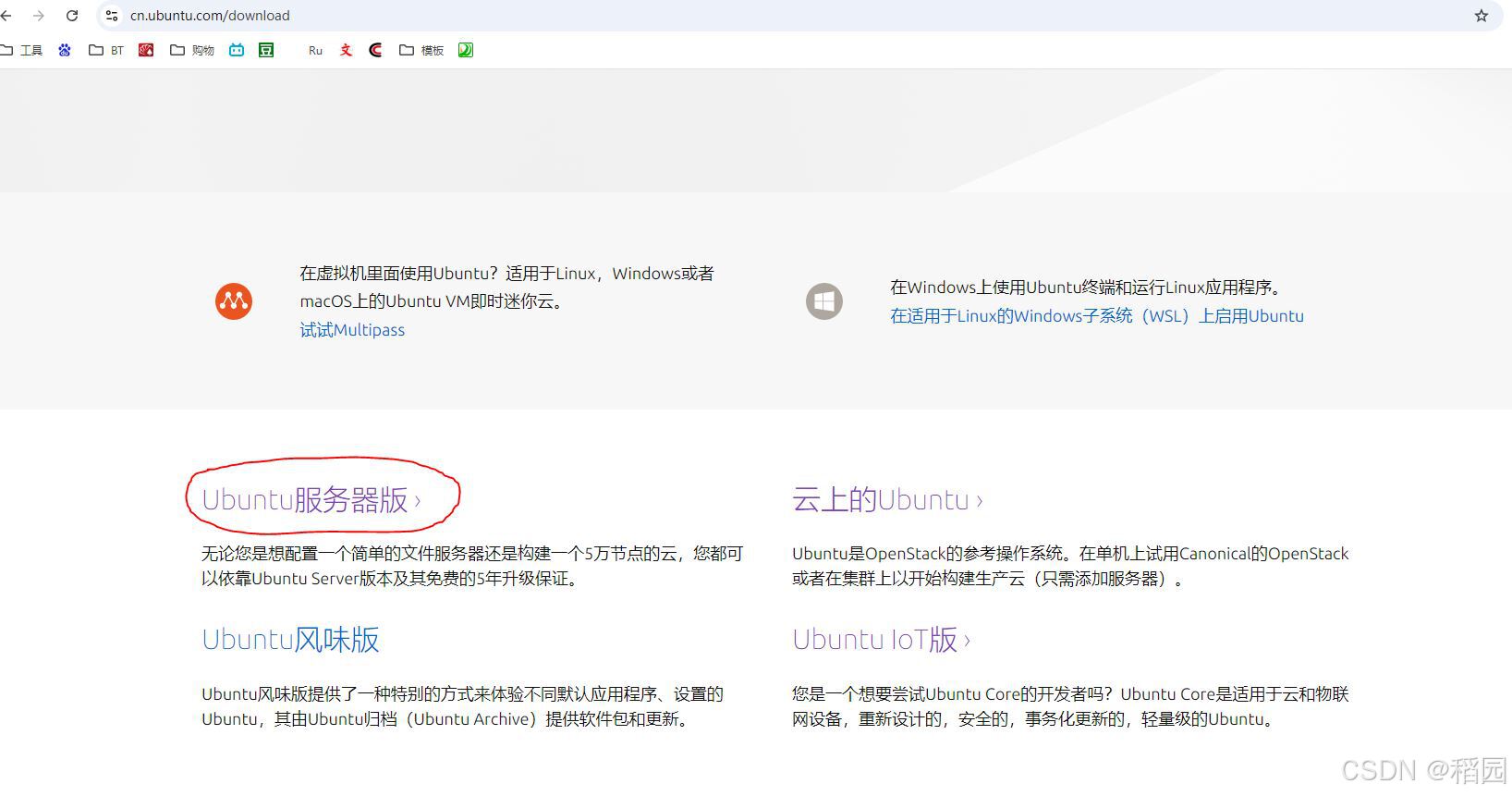Open the WSL 上启用Ubuntu link
This screenshot has width=1512, height=796.
point(1097,316)
